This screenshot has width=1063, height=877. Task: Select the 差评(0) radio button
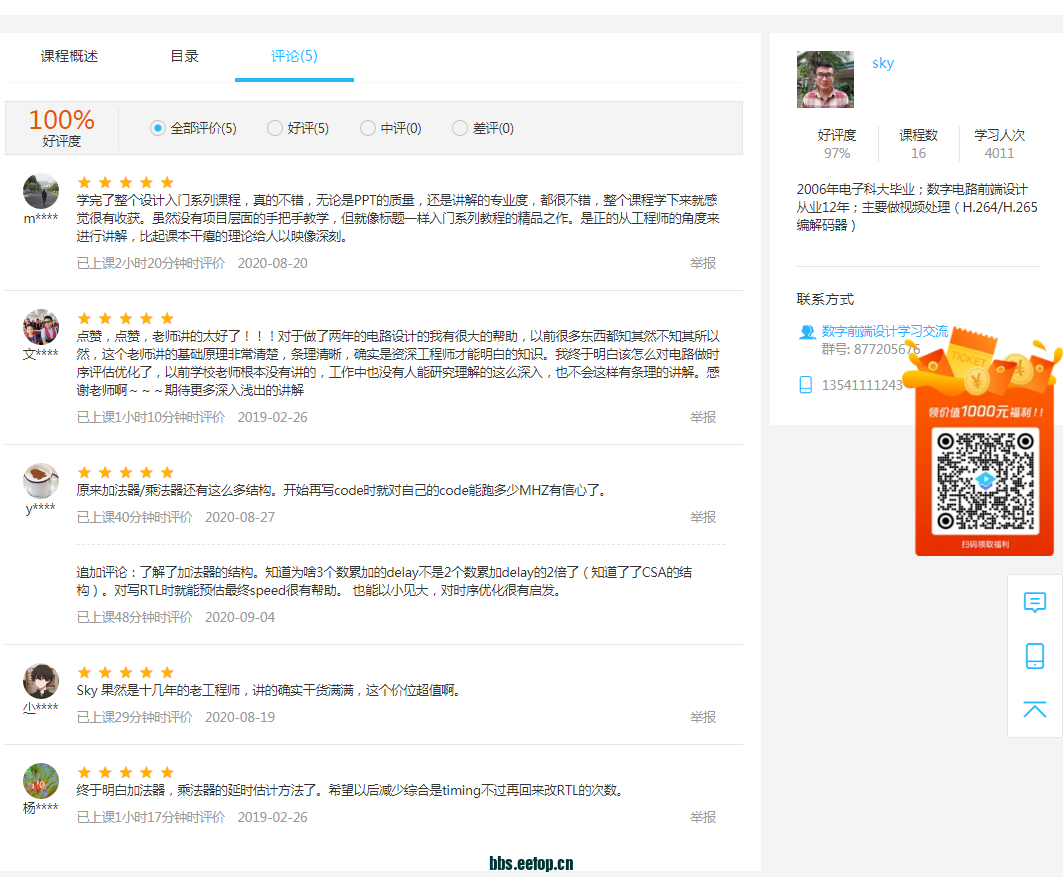(x=460, y=128)
